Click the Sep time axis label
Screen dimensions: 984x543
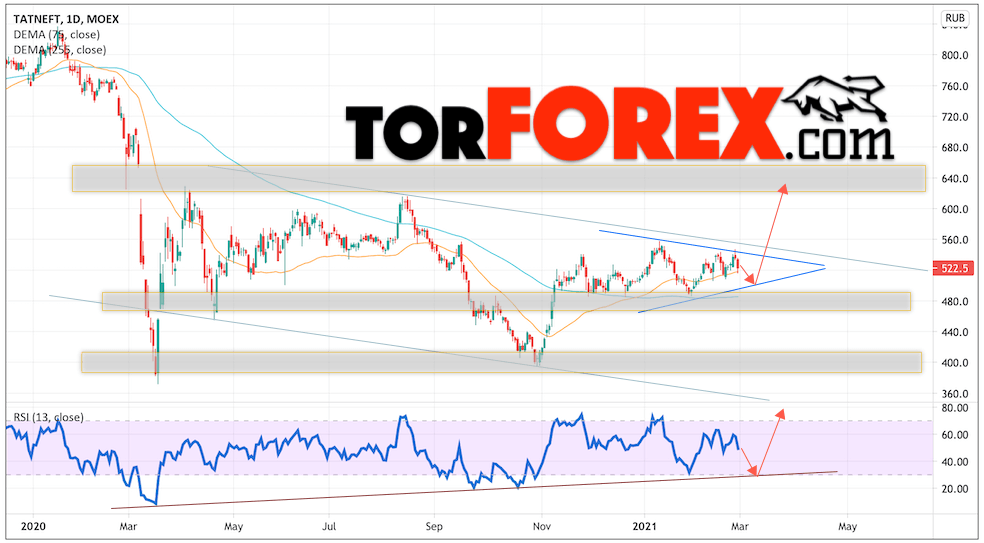coord(433,526)
